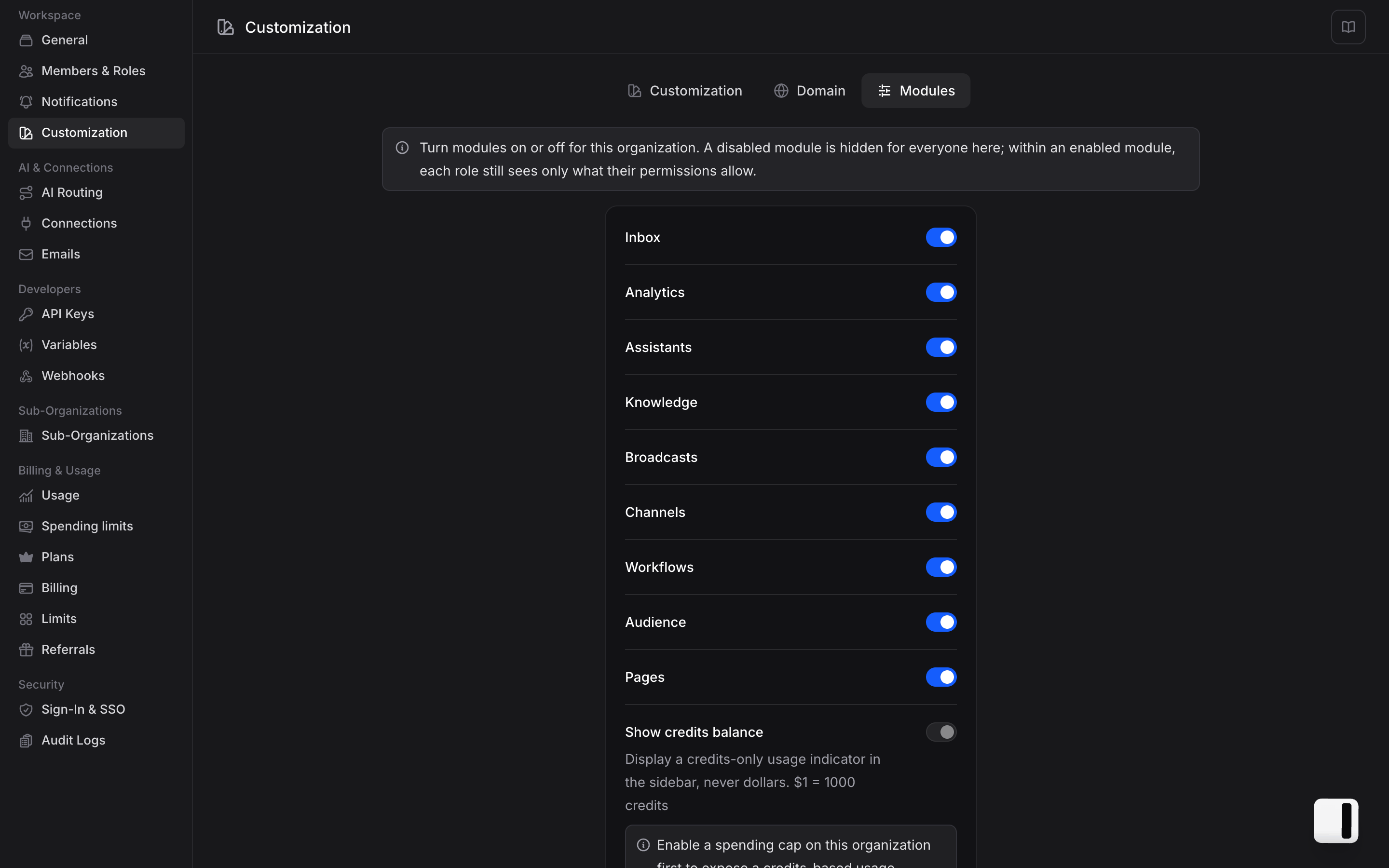Click the Referrals gift icon

(x=26, y=650)
